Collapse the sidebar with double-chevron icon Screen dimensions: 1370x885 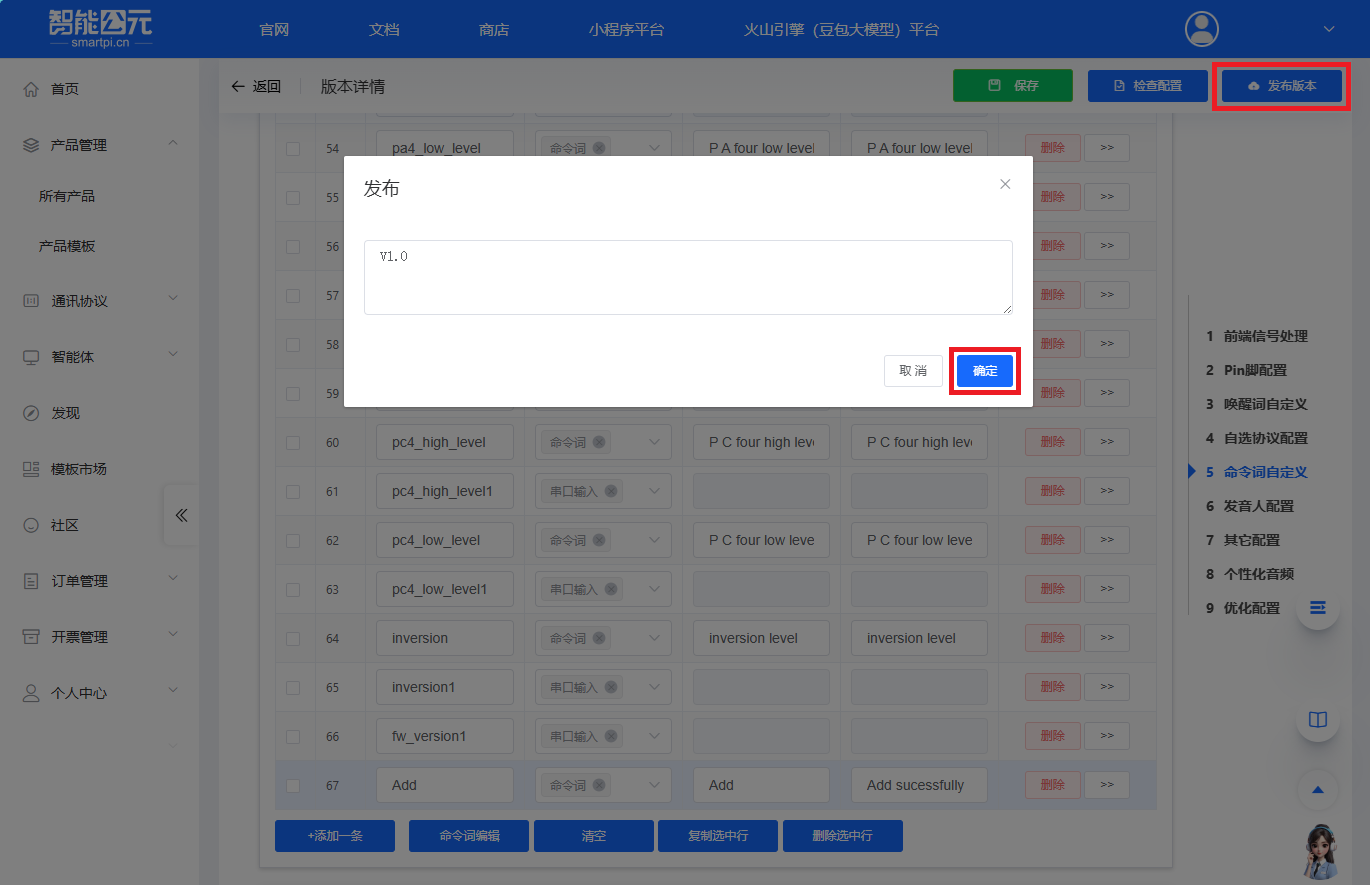tap(181, 516)
